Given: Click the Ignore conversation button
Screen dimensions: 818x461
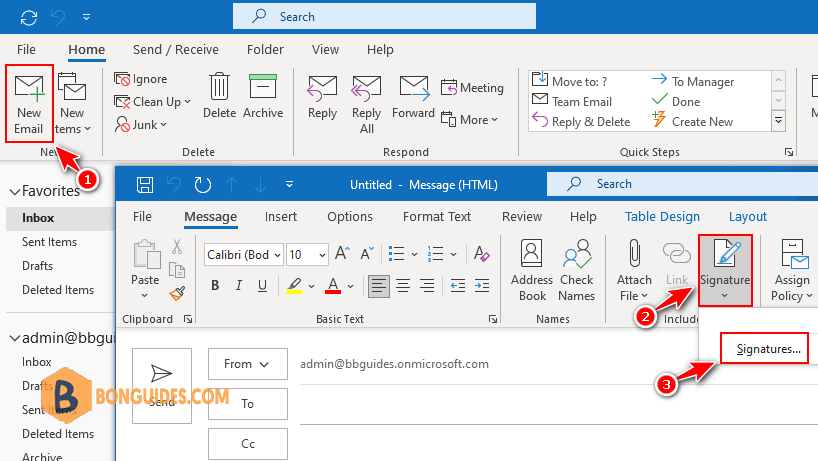Looking at the screenshot, I should pos(141,79).
